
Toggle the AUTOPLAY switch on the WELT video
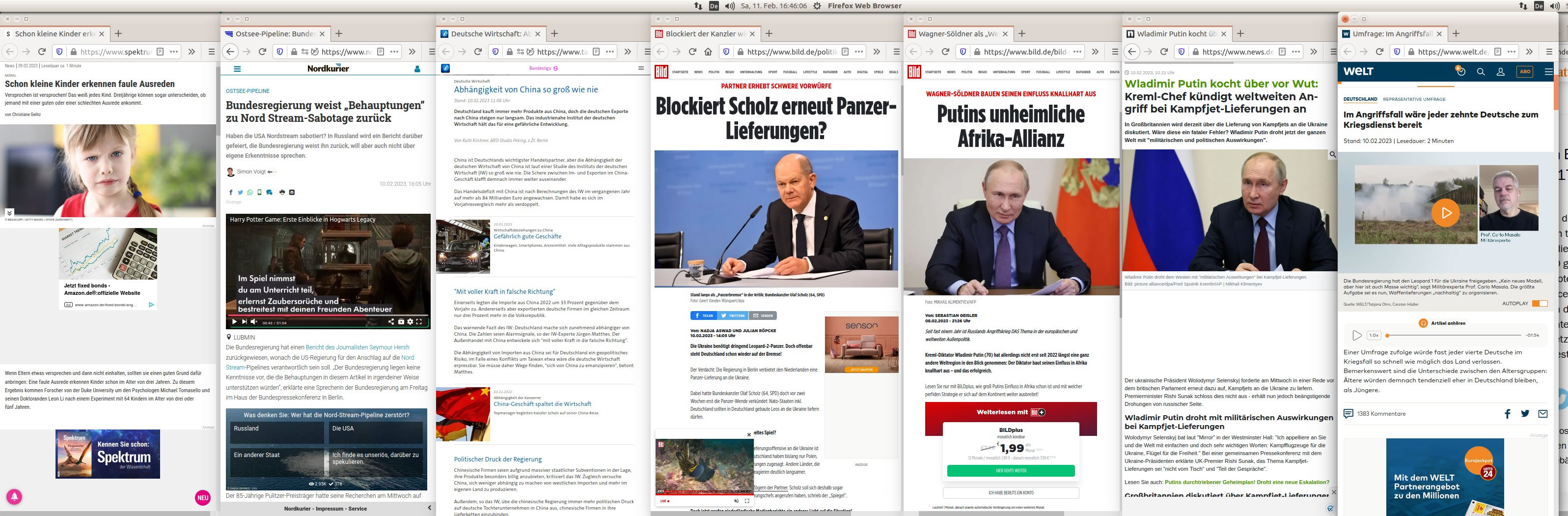1540,303
